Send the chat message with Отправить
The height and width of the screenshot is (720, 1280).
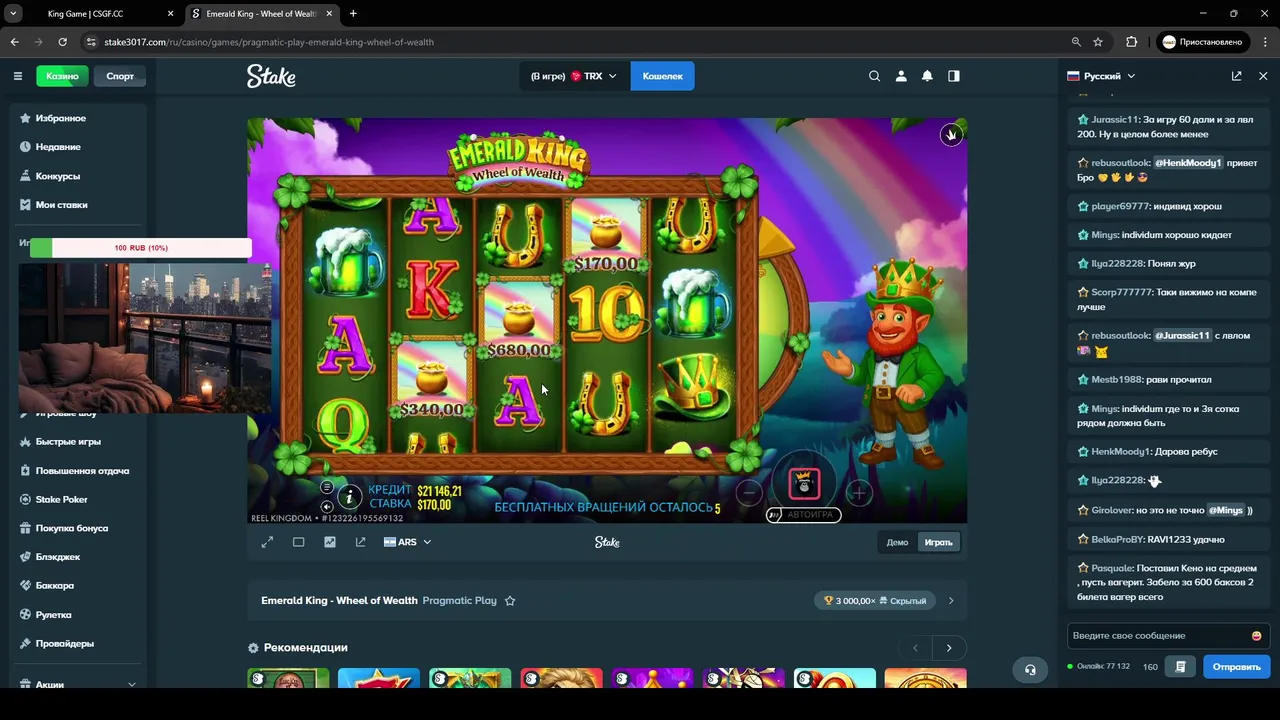[x=1237, y=667]
